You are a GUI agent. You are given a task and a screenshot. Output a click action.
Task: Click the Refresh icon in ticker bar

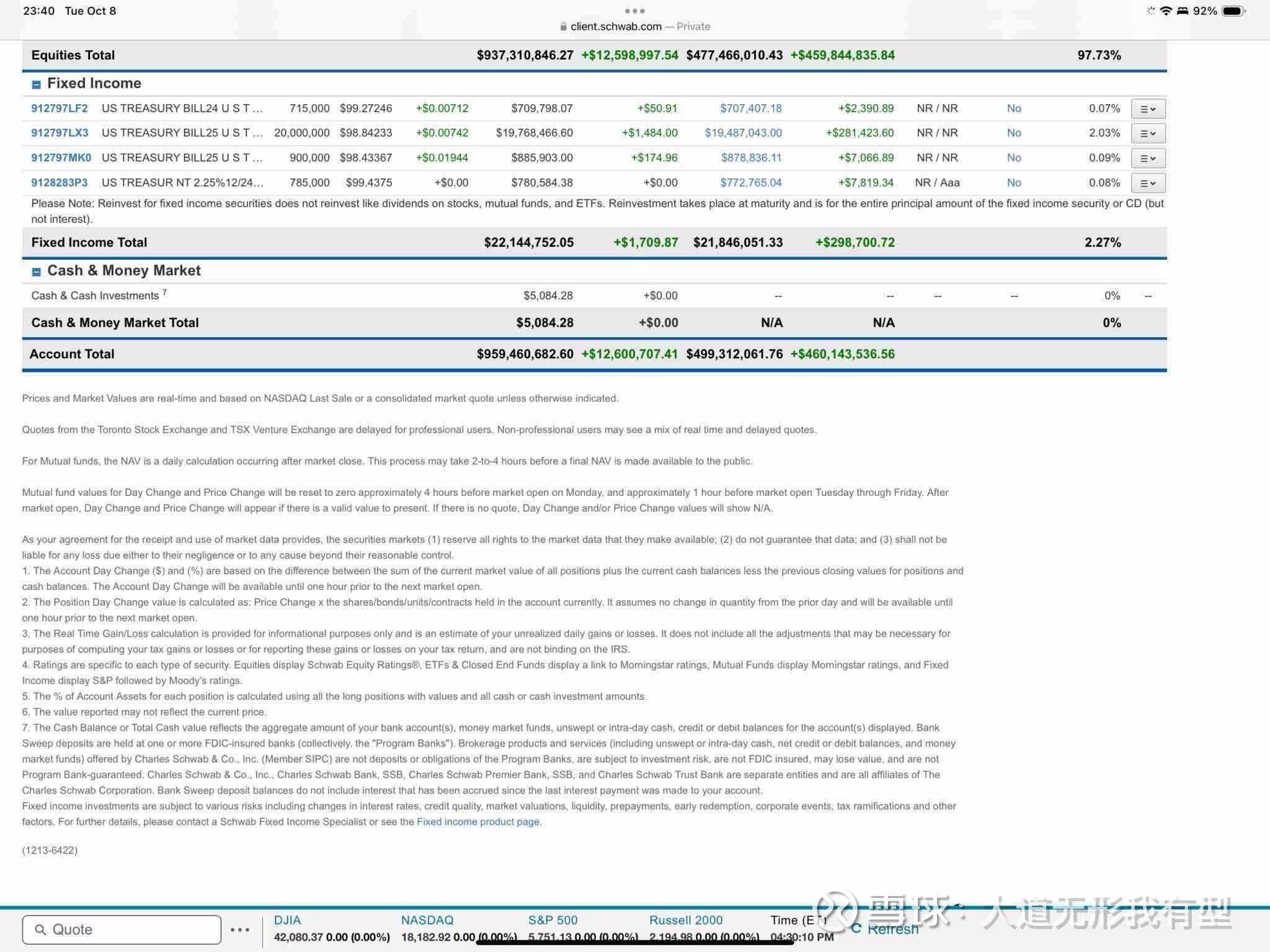click(856, 928)
